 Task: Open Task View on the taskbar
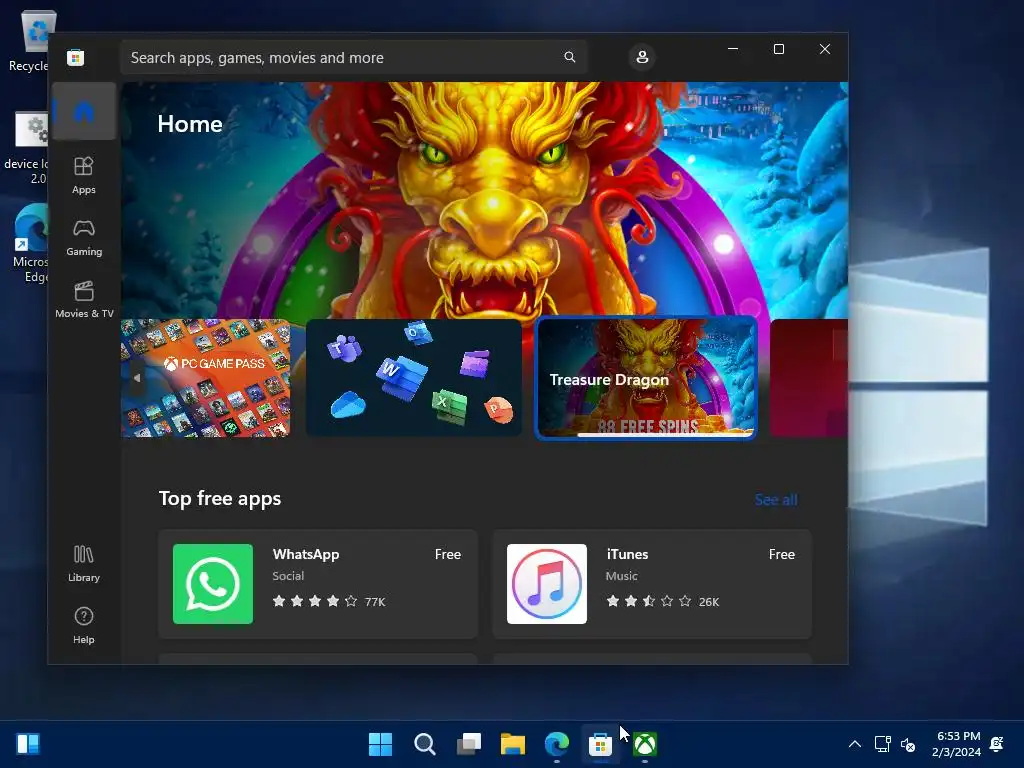tap(469, 744)
